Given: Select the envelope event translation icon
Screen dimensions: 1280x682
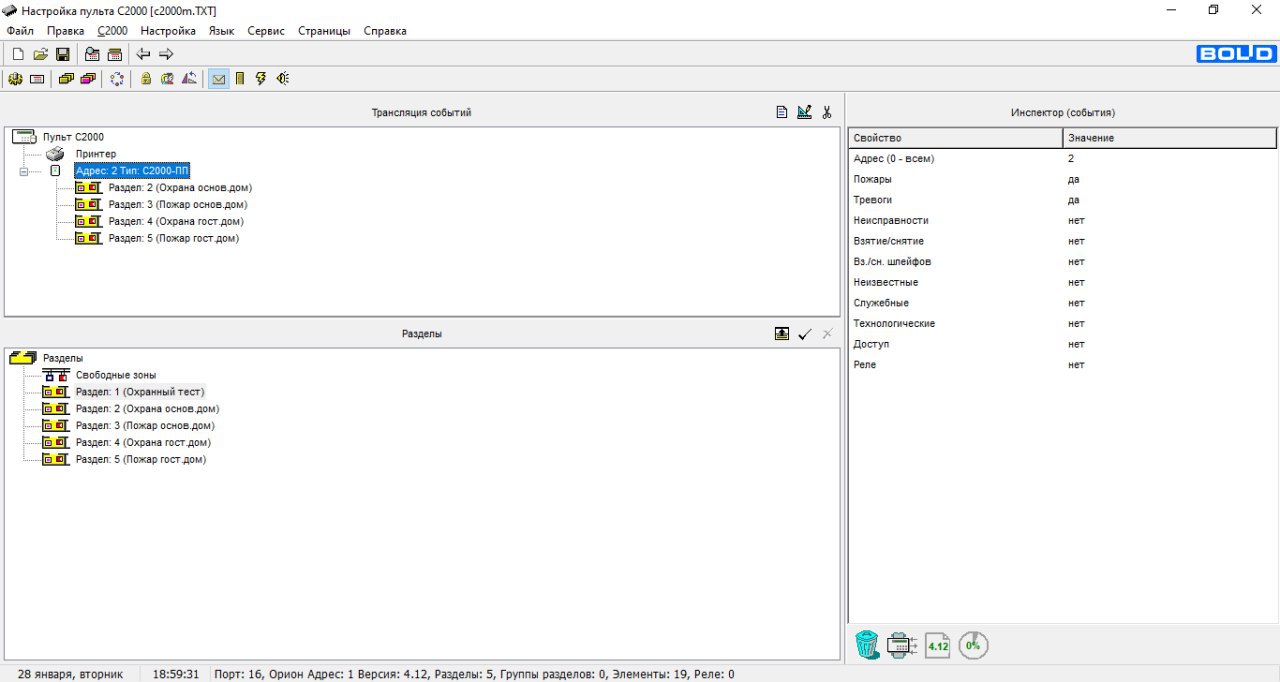Looking at the screenshot, I should click(218, 79).
